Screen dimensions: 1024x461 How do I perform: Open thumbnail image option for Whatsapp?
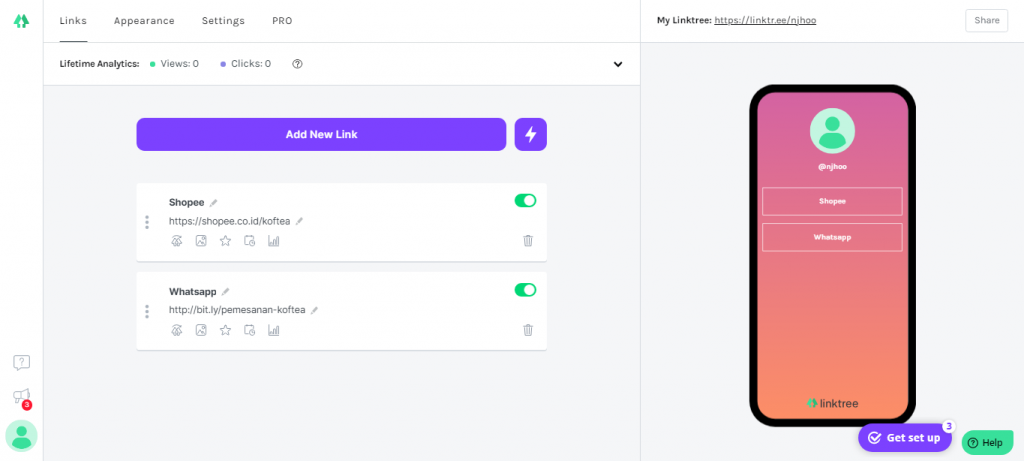201,330
